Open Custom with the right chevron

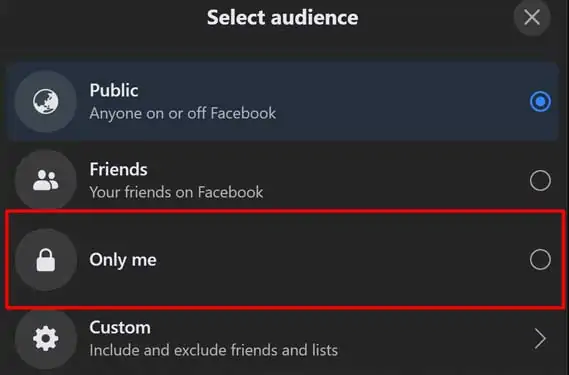(540, 338)
